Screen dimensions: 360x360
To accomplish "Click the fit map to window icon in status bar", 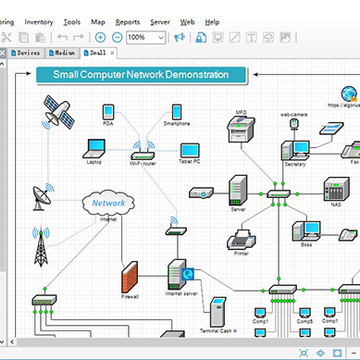I will pos(304,353).
